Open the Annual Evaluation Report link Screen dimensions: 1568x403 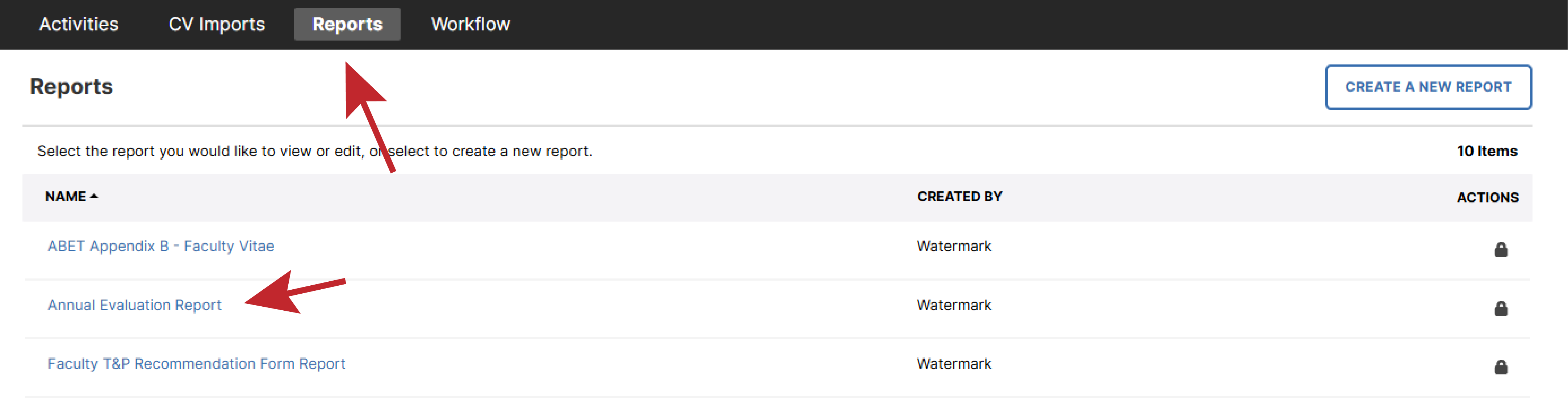click(134, 305)
